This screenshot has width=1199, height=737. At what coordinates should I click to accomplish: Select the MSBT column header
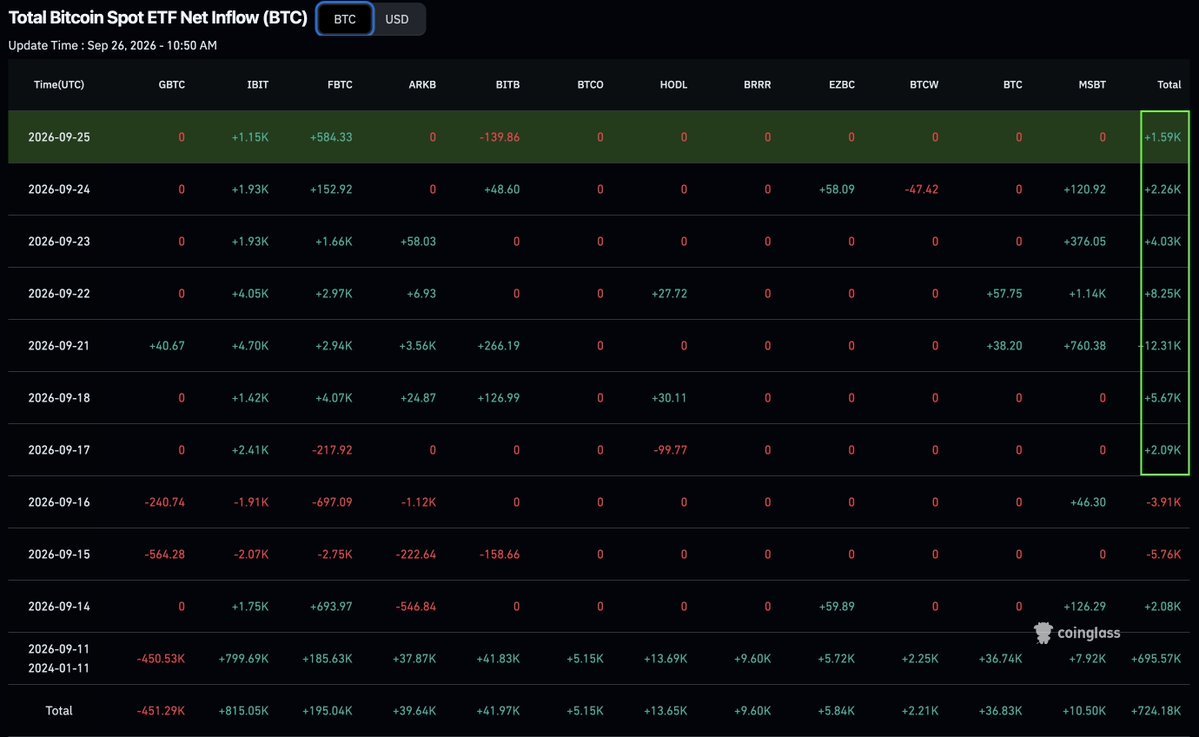(1092, 85)
